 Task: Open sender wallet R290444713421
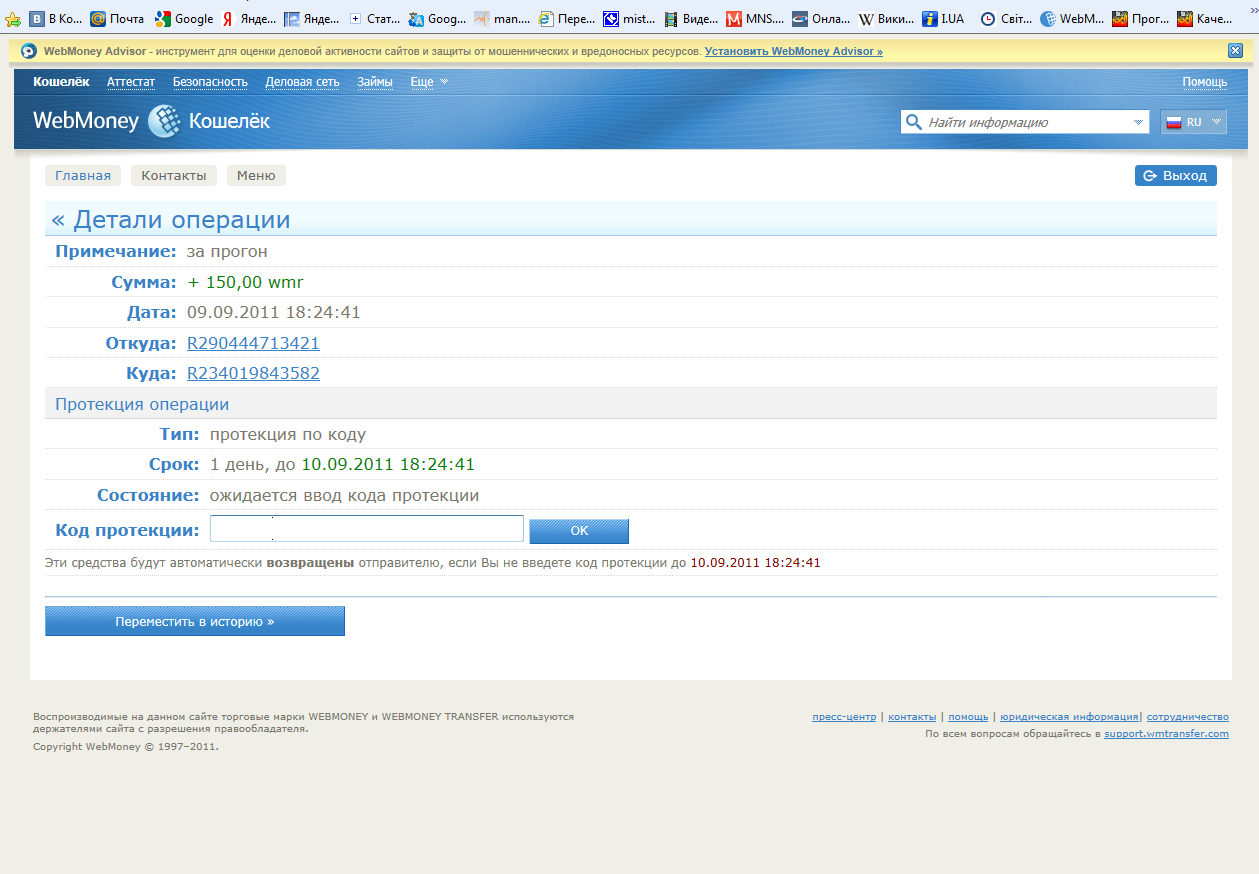click(253, 343)
